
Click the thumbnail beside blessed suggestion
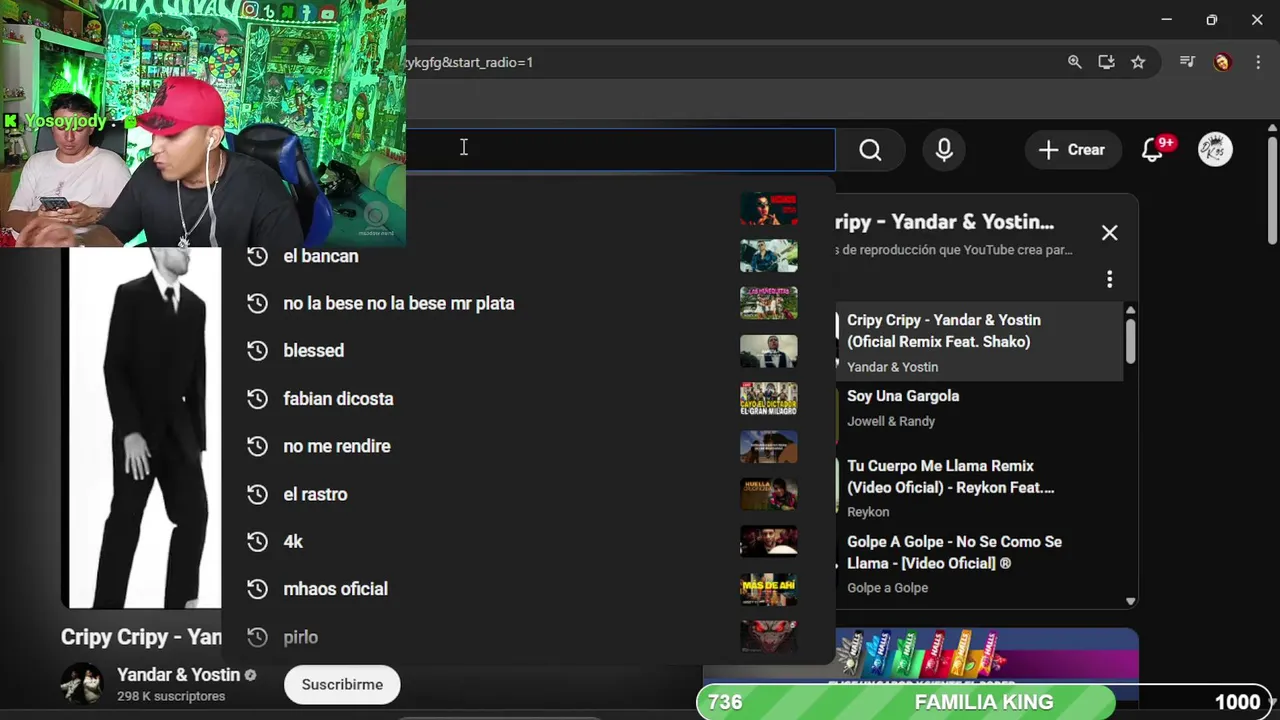pyautogui.click(x=769, y=351)
